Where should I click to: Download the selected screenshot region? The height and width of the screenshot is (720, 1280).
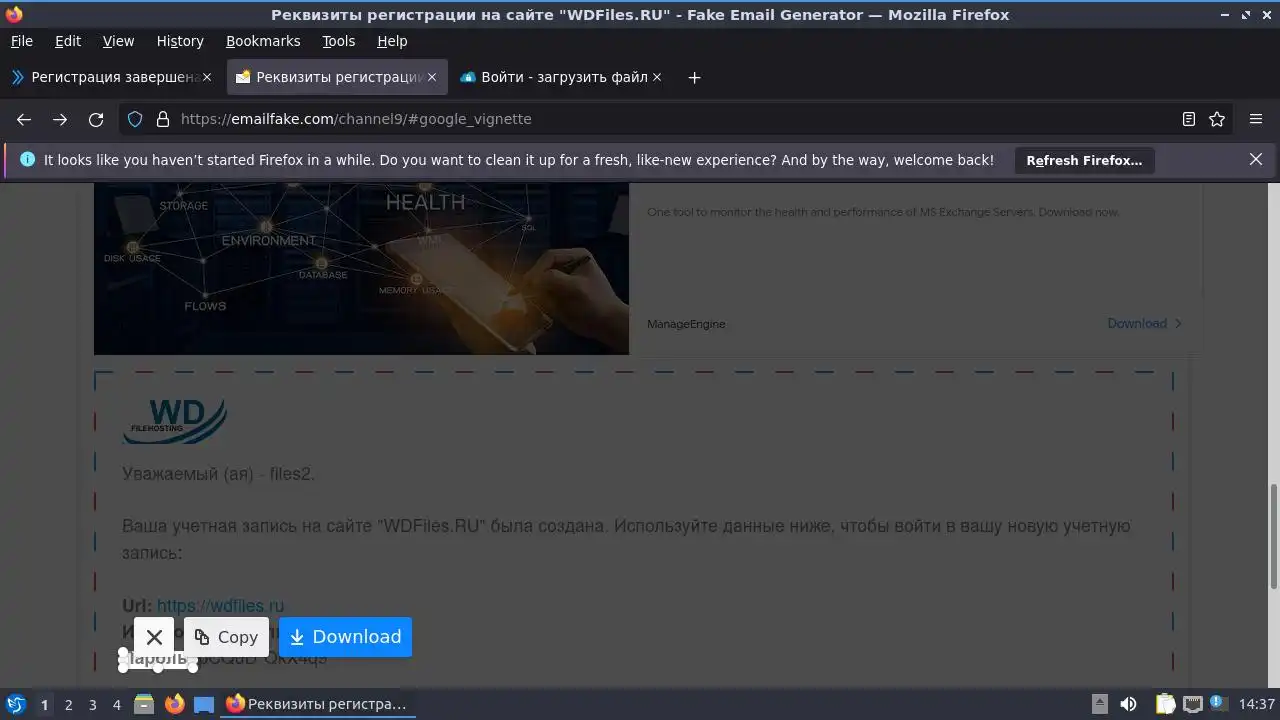[x=346, y=637]
